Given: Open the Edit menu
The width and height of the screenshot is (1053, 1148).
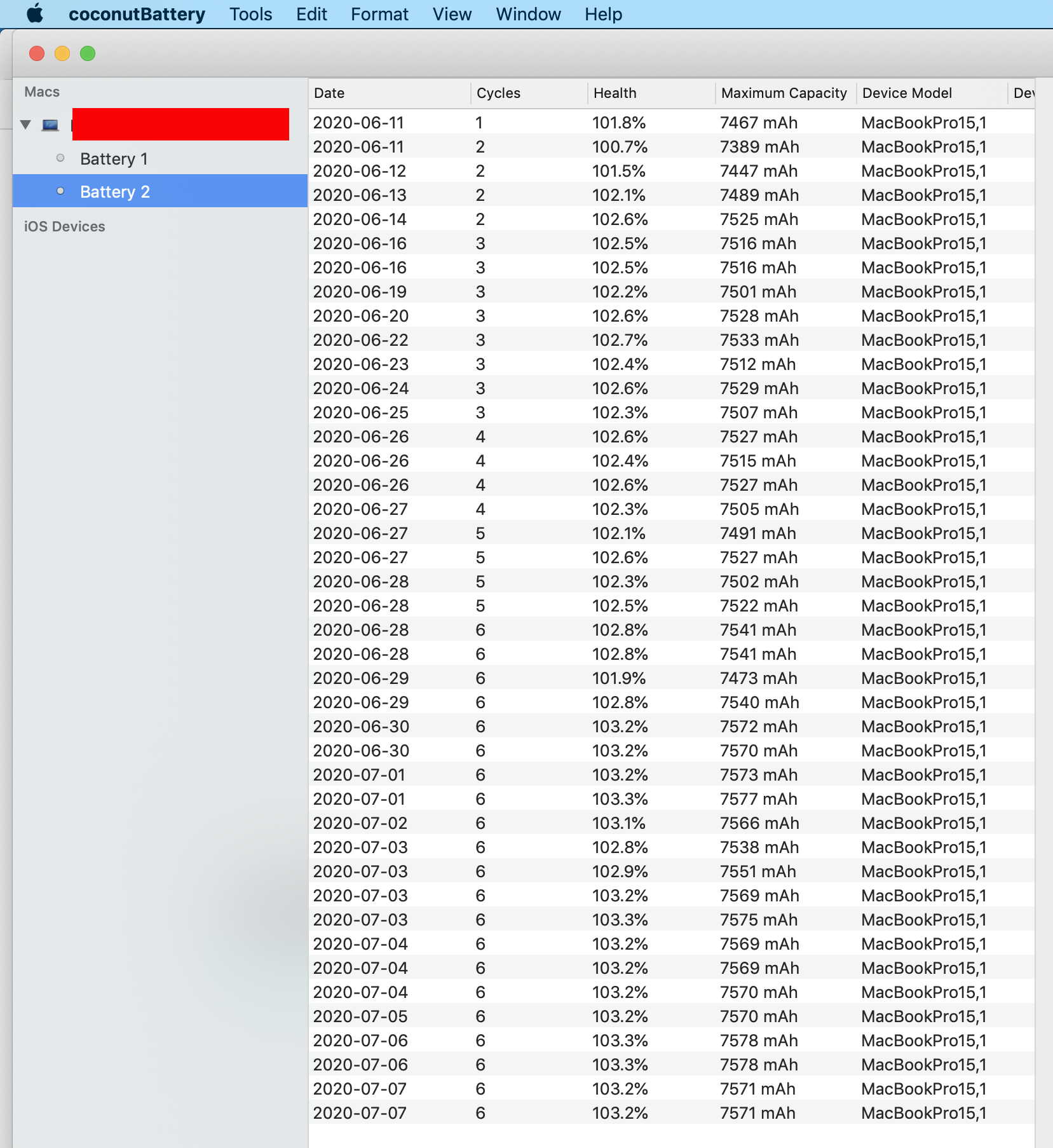Looking at the screenshot, I should [311, 14].
